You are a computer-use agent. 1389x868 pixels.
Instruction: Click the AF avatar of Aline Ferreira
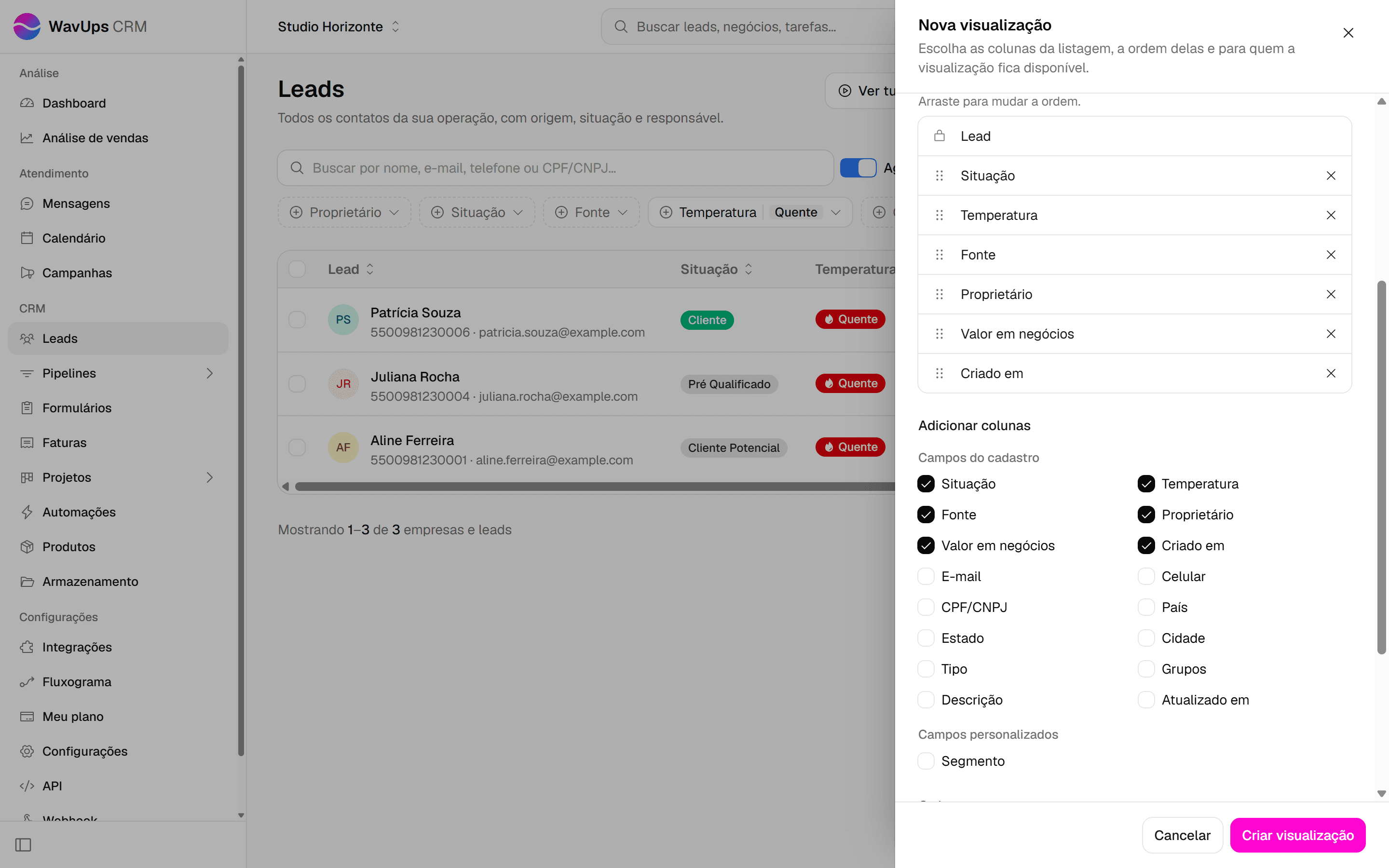pos(343,447)
